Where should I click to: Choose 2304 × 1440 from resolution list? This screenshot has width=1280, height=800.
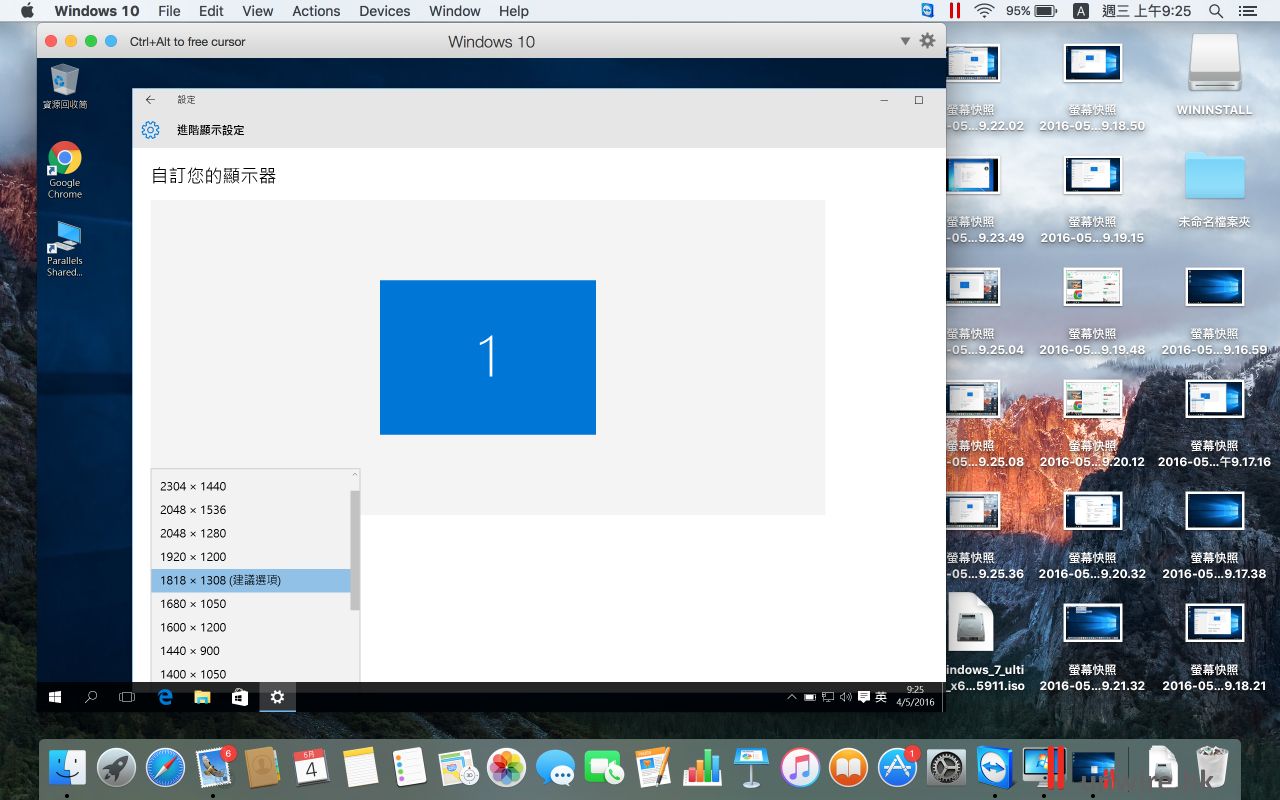click(x=193, y=487)
